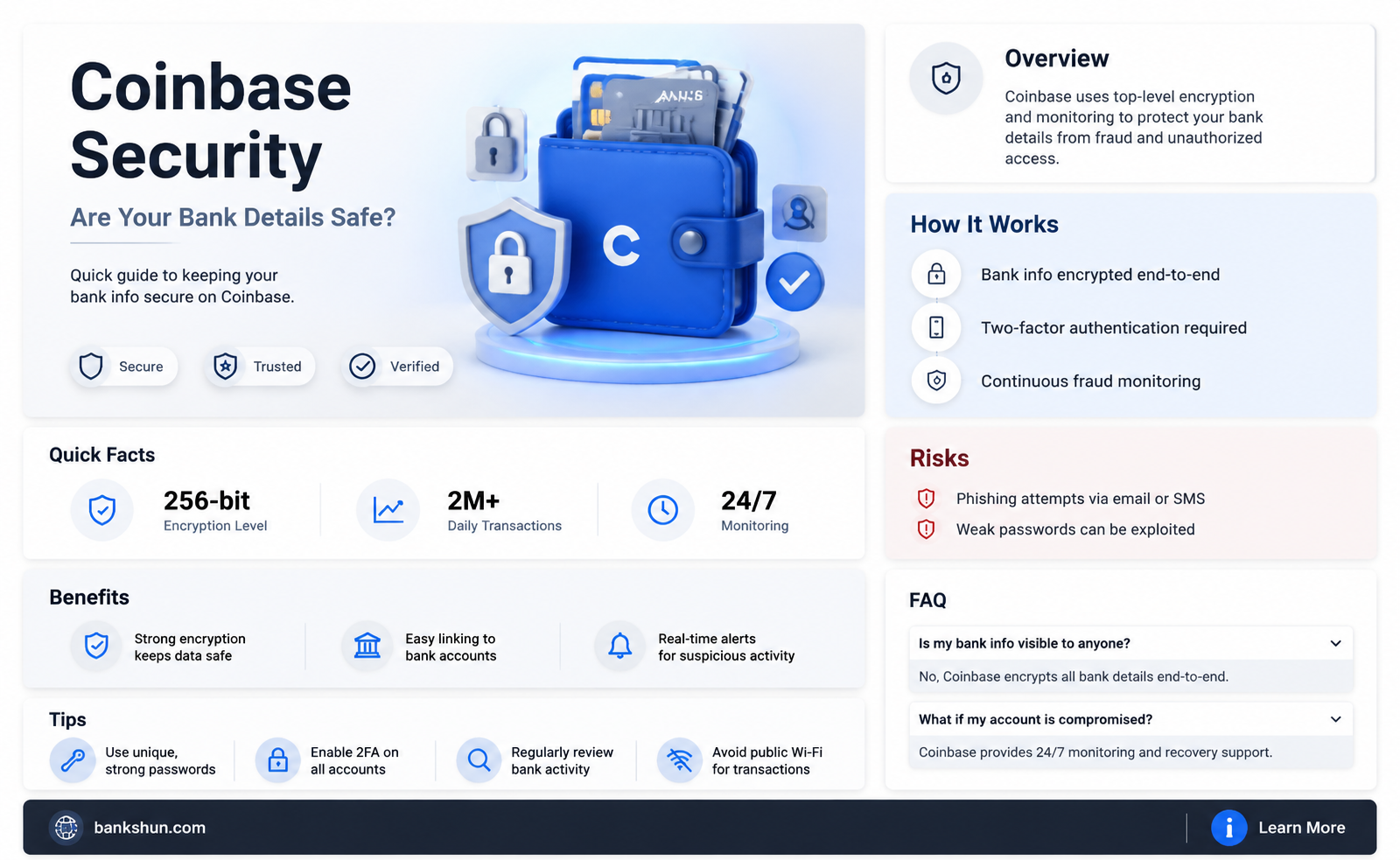The width and height of the screenshot is (1400, 860).
Task: Click 'Avoid public Wi-Fi for transactions' text
Action: tap(767, 761)
